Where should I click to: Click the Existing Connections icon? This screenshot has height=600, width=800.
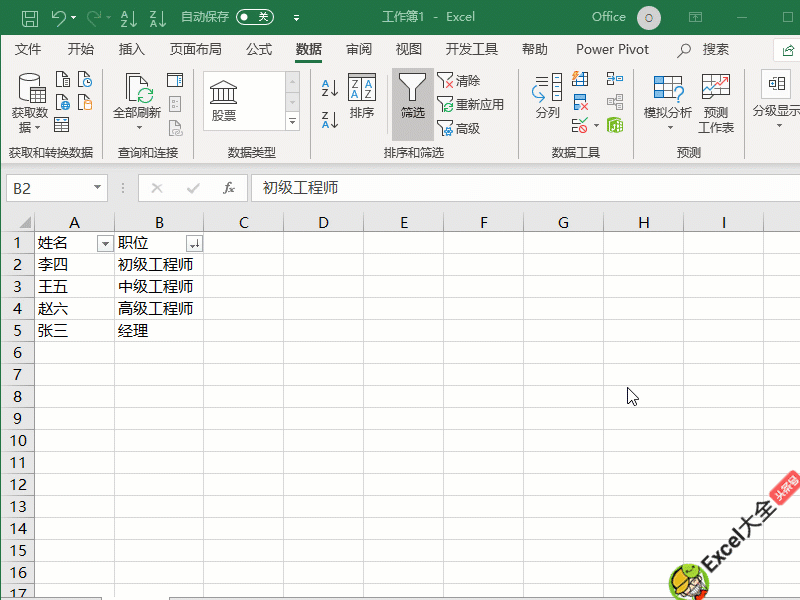pos(85,103)
